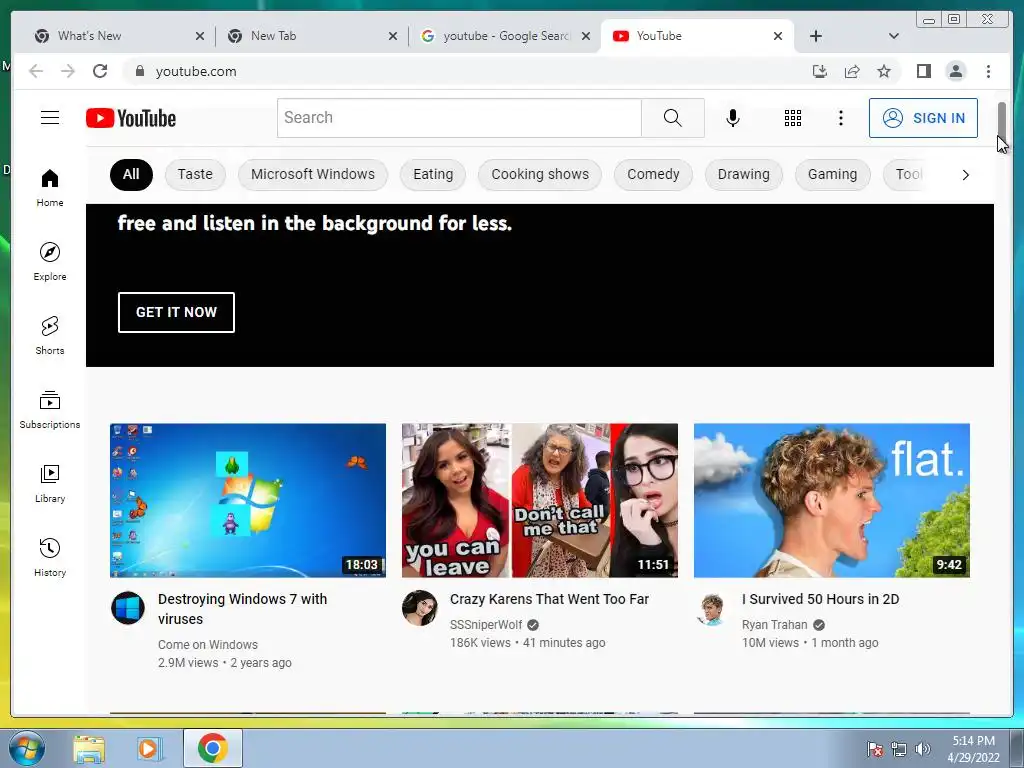Select the Eating category chip

[433, 174]
